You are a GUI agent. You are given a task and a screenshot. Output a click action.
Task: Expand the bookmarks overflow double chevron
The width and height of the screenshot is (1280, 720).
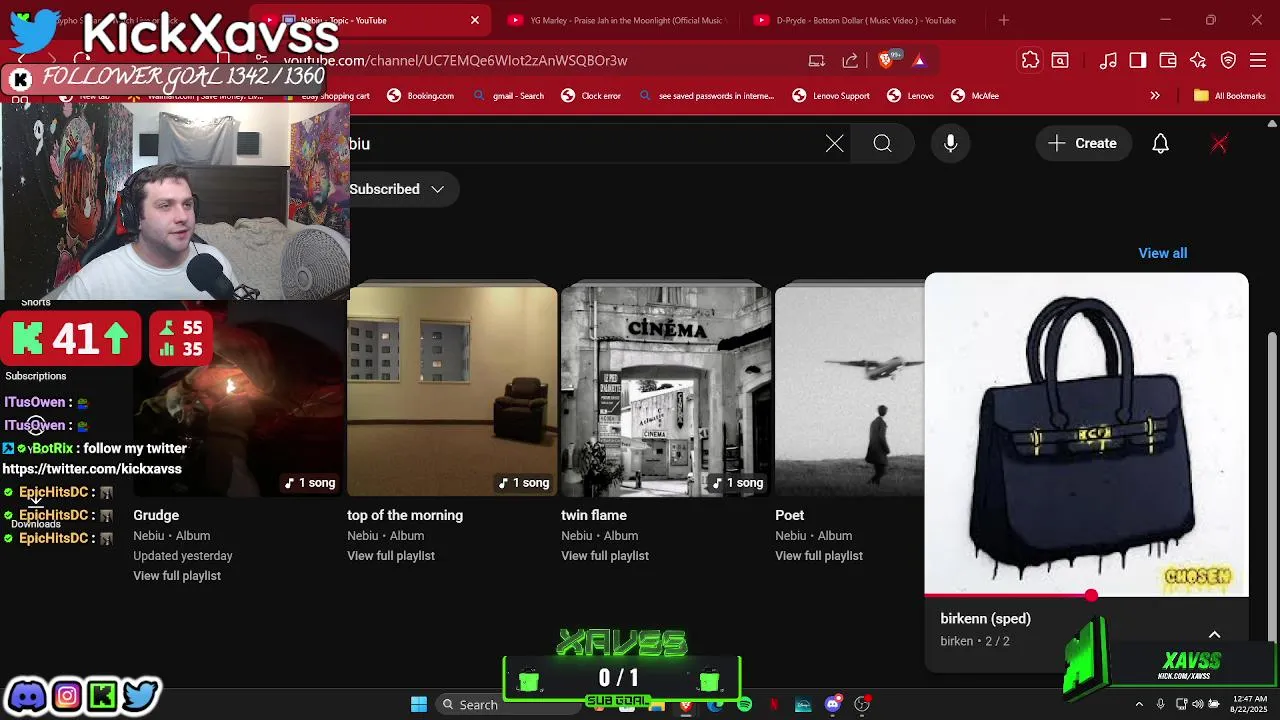pos(1155,96)
